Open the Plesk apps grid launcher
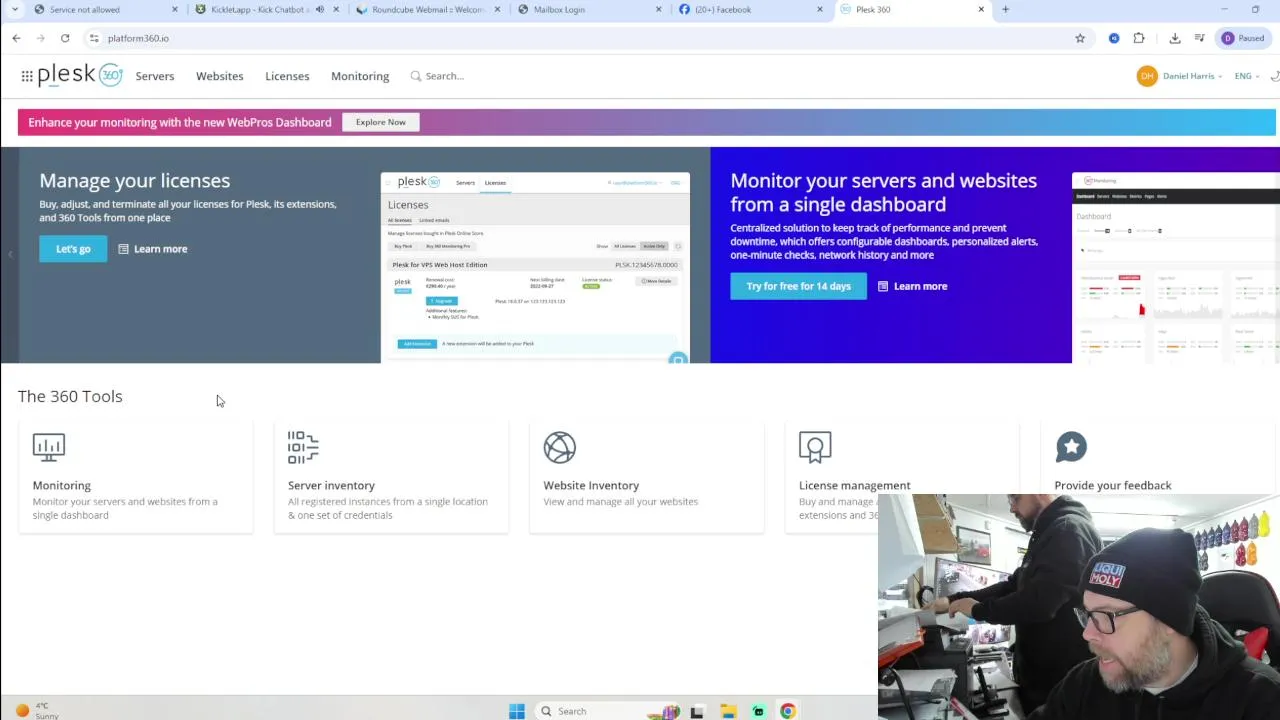The image size is (1280, 720). [27, 76]
